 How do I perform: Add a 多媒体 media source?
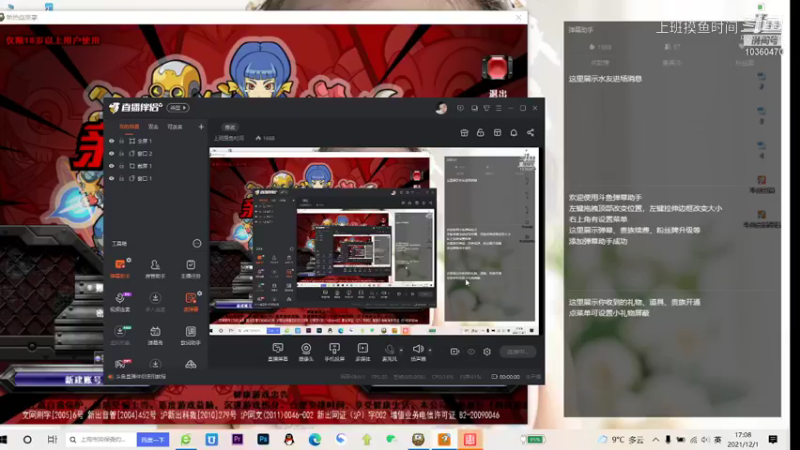pyautogui.click(x=363, y=352)
